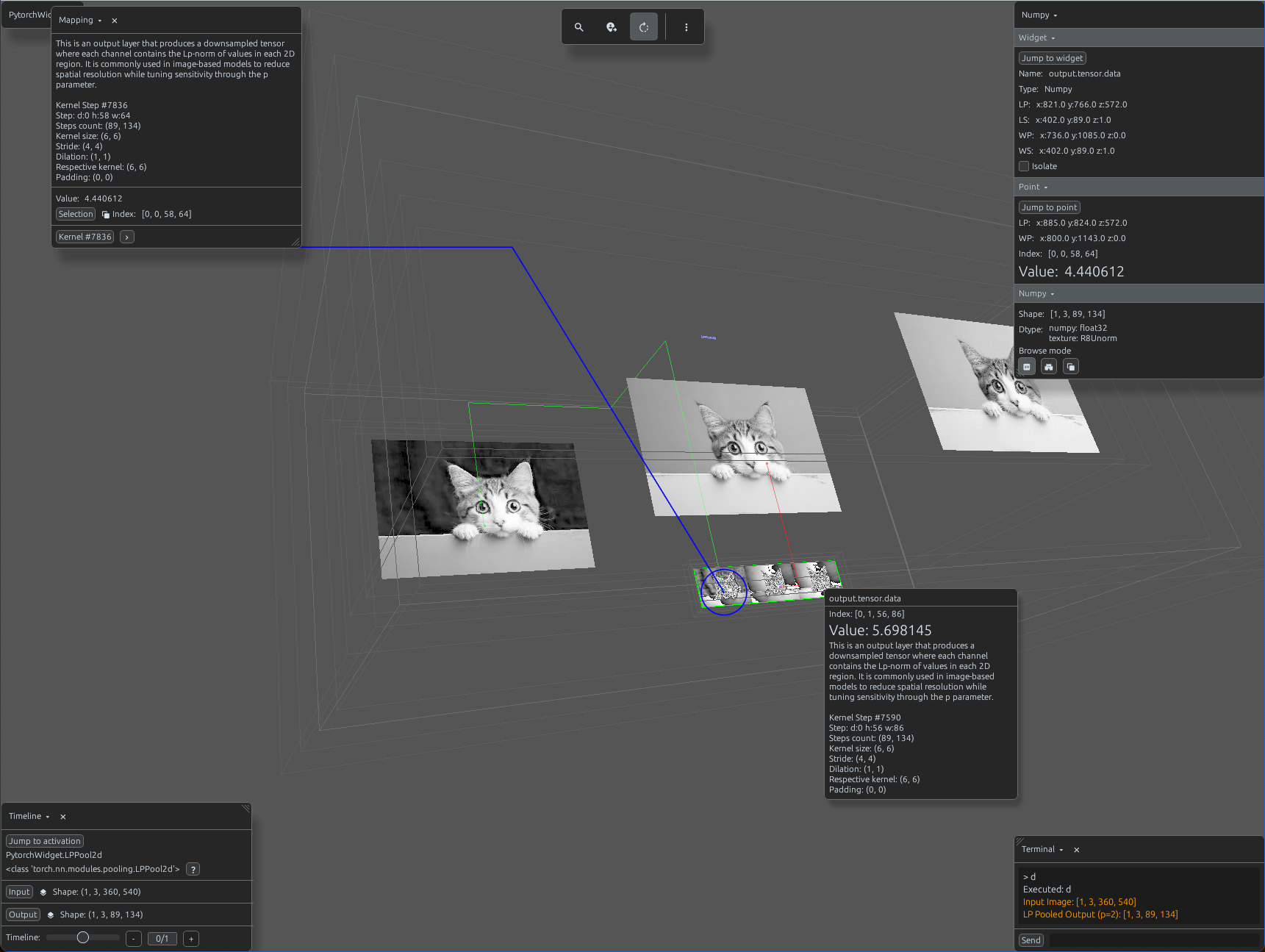Viewport: 1265px width, 952px height.
Task: Open the search tool in top toolbar
Action: (579, 27)
